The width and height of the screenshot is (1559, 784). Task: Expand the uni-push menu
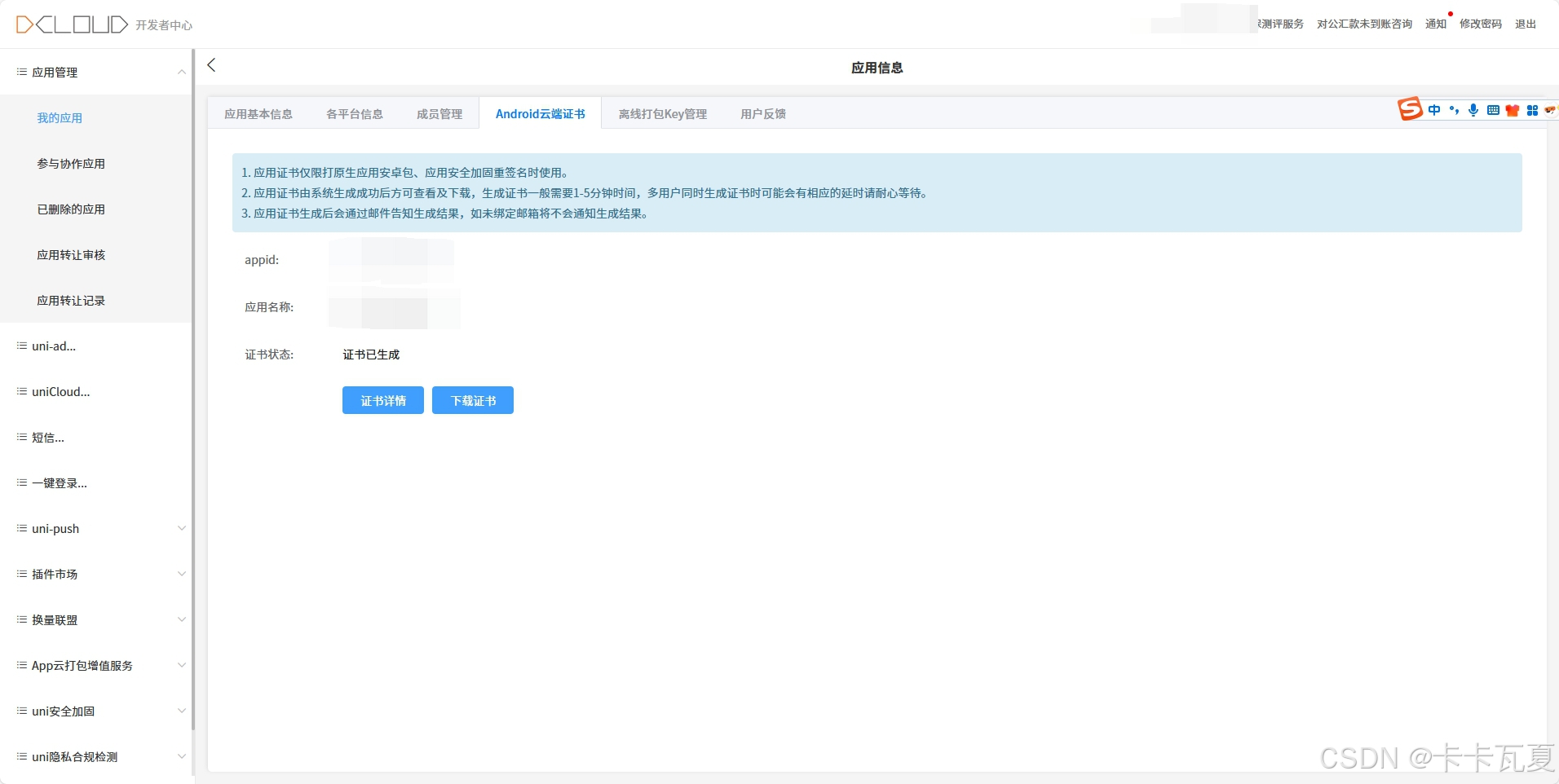[181, 528]
